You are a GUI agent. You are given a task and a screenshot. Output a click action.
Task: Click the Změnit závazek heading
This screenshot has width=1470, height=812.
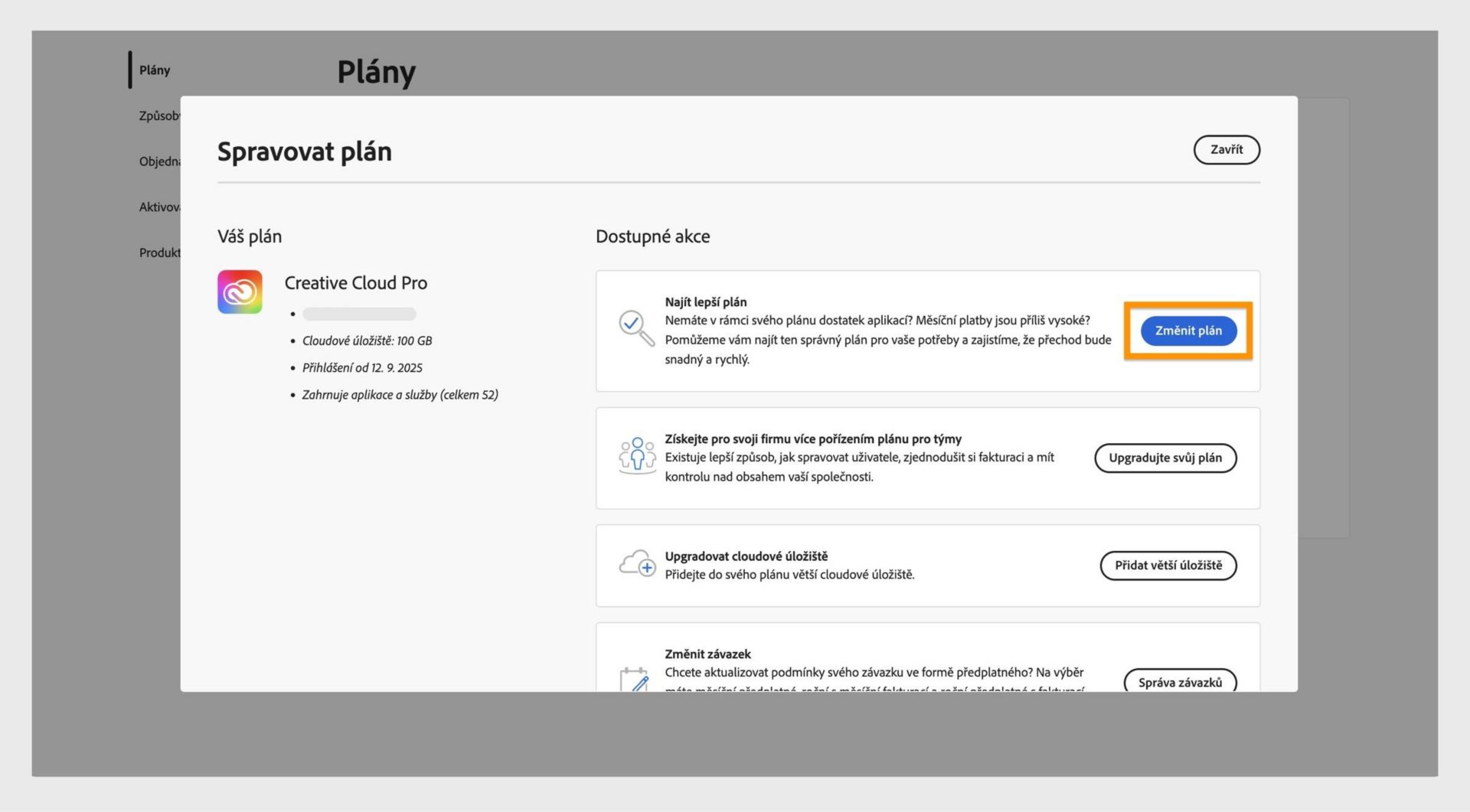(707, 654)
